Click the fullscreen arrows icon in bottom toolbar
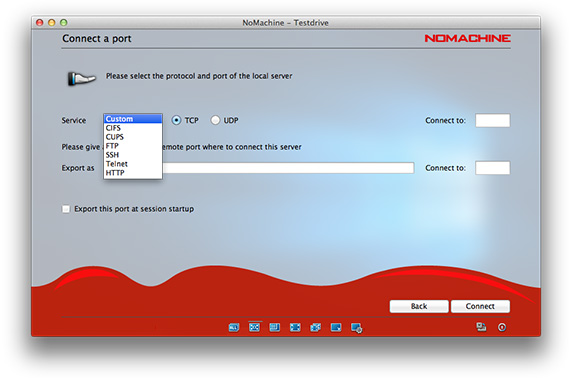Image resolution: width=569 pixels, height=378 pixels. (295, 328)
